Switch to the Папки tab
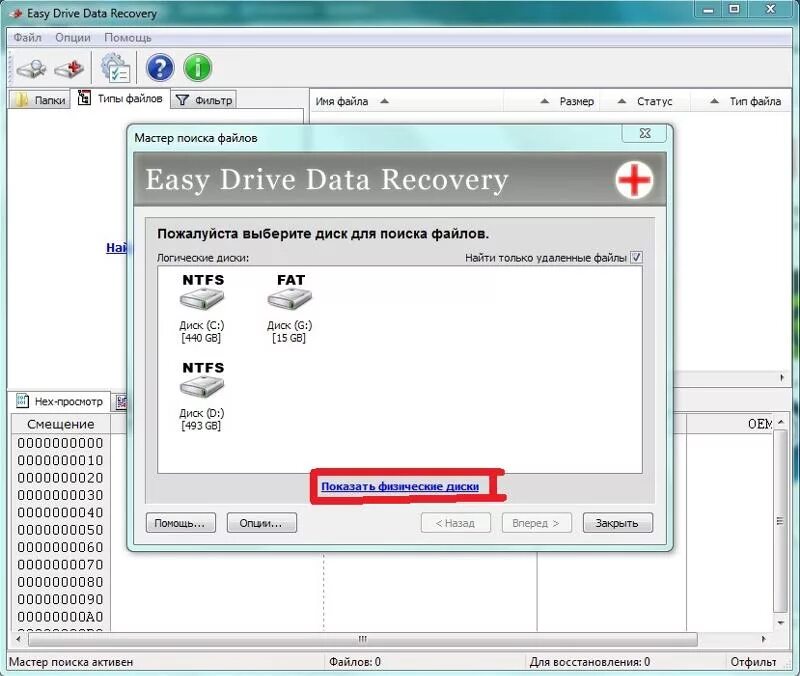Image resolution: width=800 pixels, height=676 pixels. [39, 100]
